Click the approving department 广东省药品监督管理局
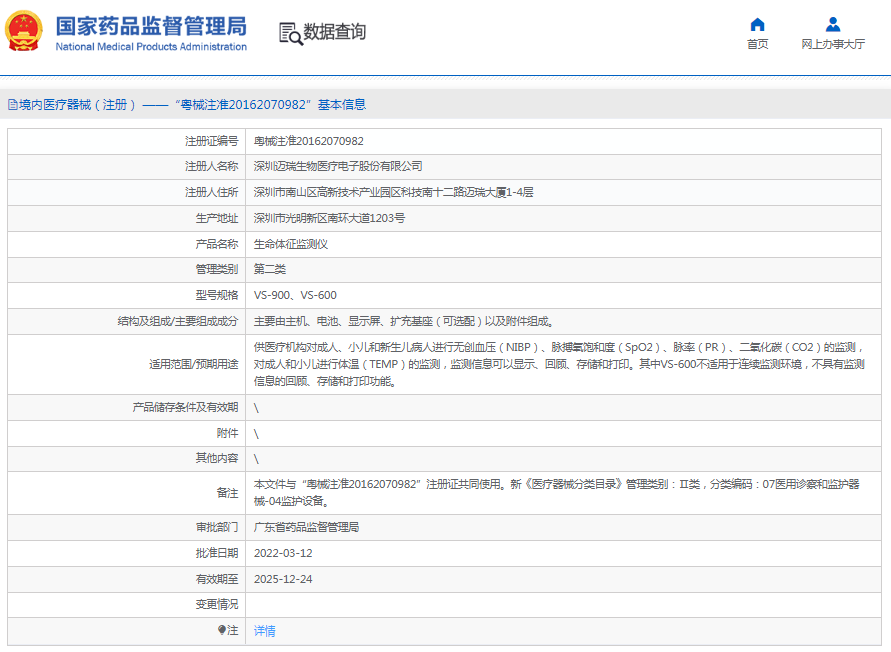 tap(306, 527)
